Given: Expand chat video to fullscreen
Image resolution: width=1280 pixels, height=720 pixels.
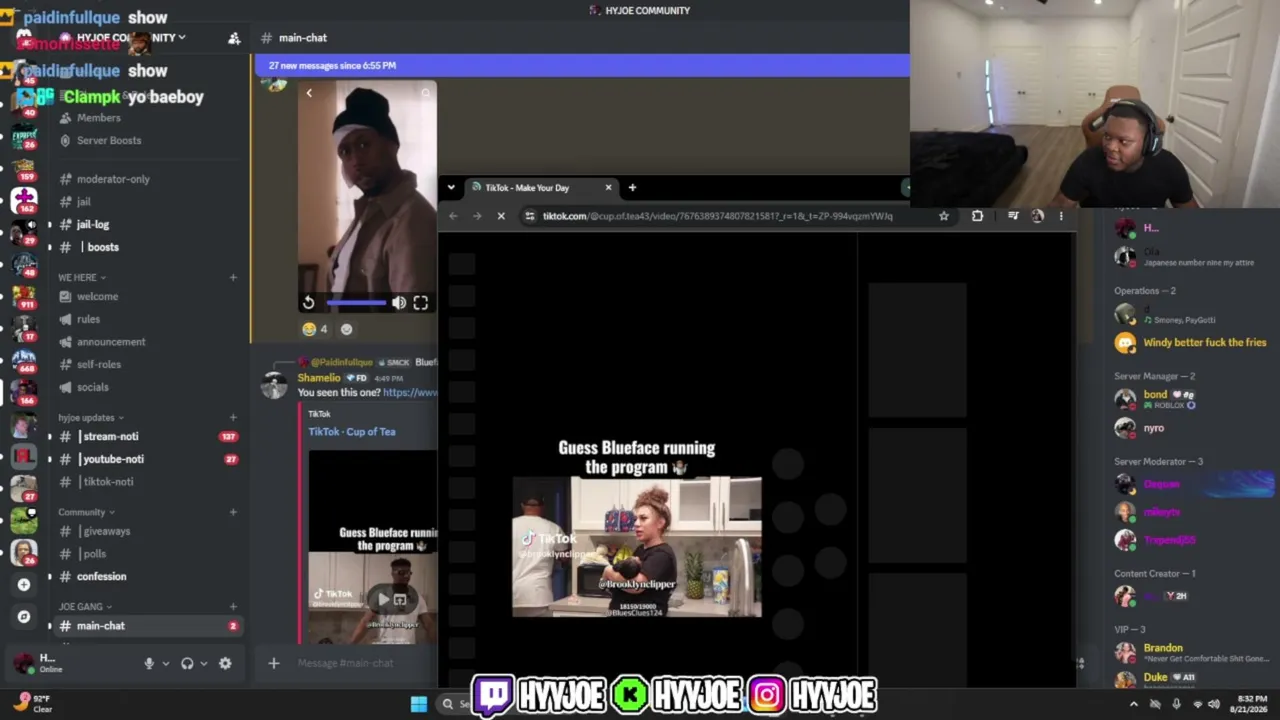Looking at the screenshot, I should [x=421, y=303].
